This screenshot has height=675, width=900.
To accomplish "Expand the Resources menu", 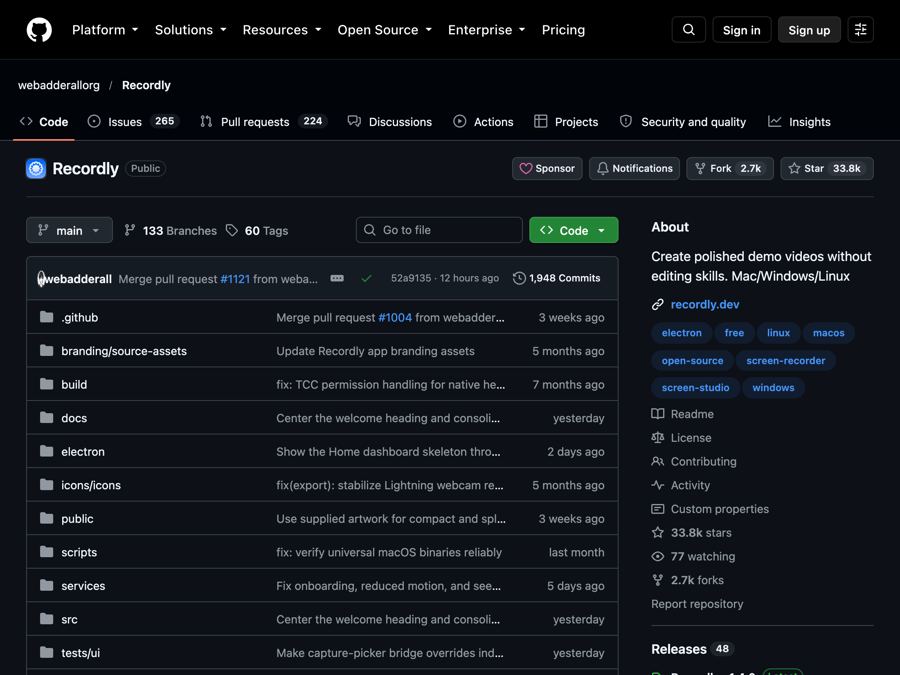I will click(x=282, y=30).
